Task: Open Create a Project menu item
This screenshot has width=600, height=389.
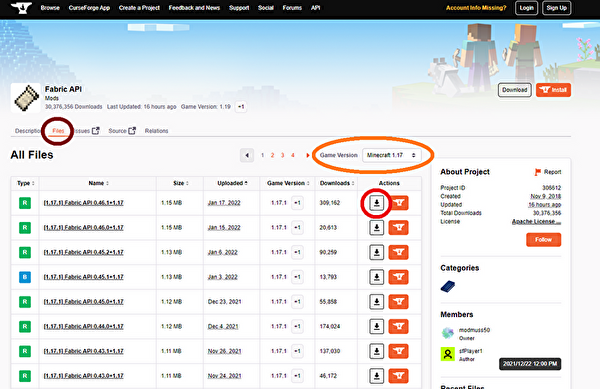Action: [x=139, y=8]
